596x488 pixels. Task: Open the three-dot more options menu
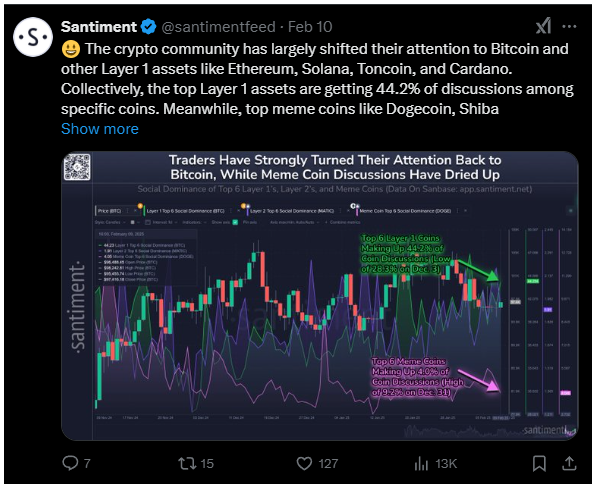coord(569,26)
